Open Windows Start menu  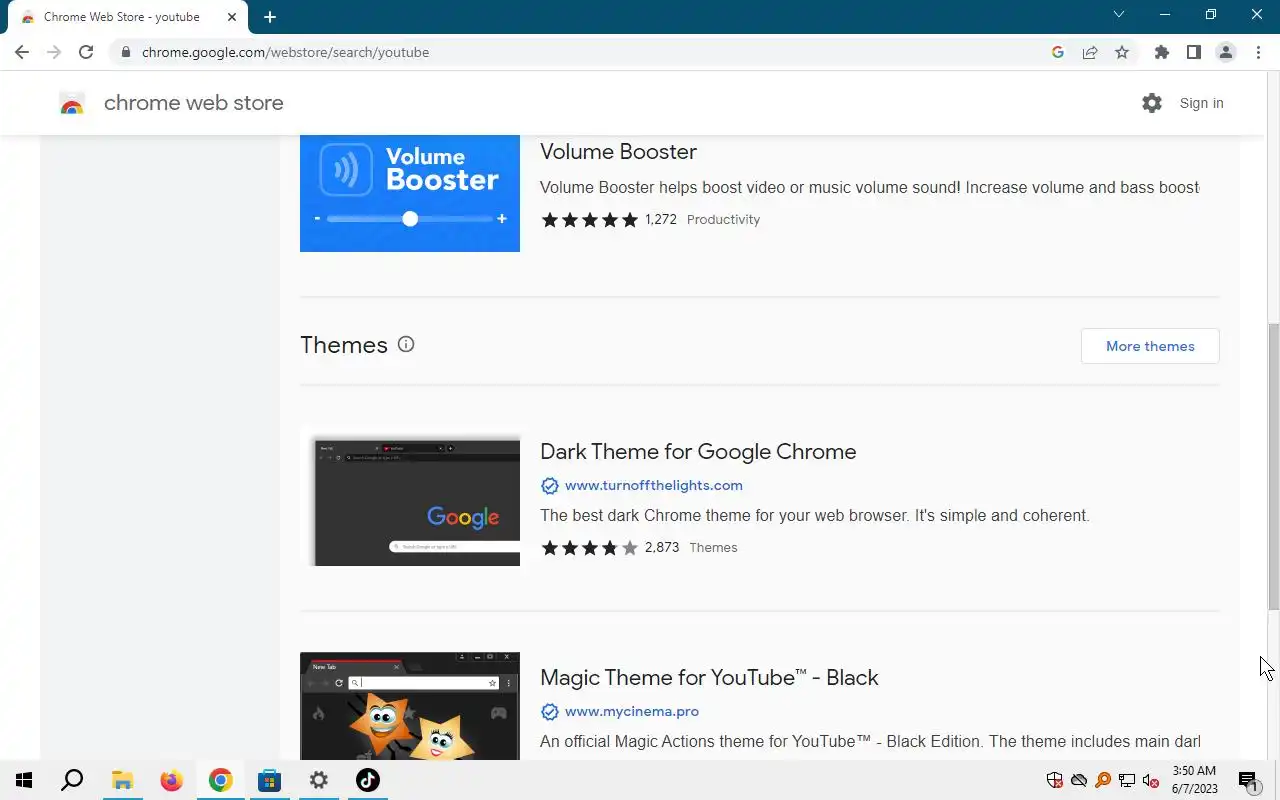pyautogui.click(x=24, y=780)
